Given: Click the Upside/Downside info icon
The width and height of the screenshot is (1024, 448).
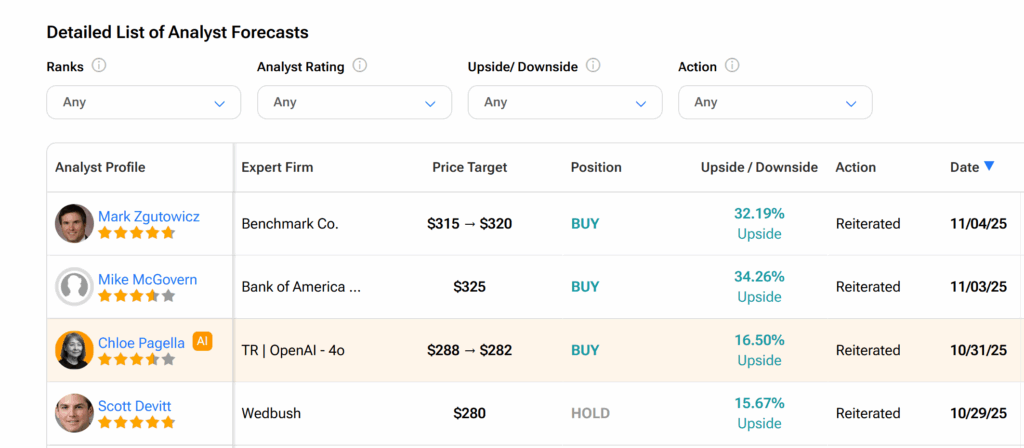Looking at the screenshot, I should pyautogui.click(x=593, y=66).
